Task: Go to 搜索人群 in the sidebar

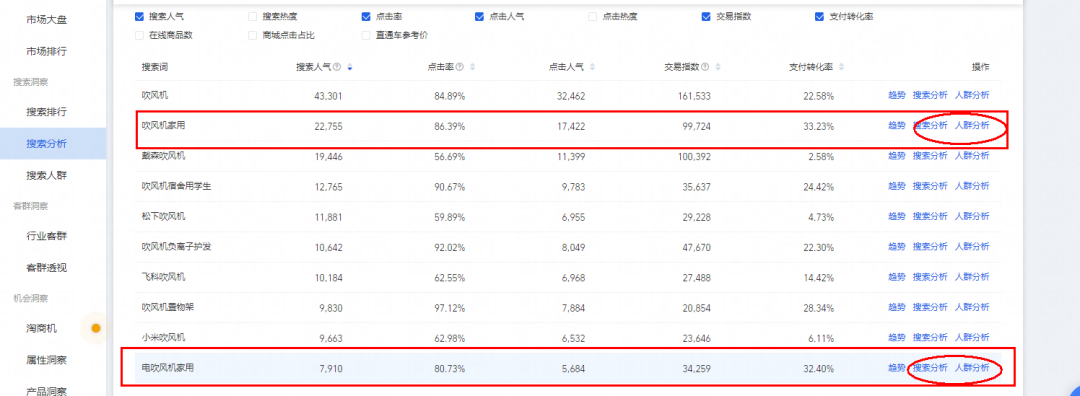Action: pyautogui.click(x=46, y=176)
